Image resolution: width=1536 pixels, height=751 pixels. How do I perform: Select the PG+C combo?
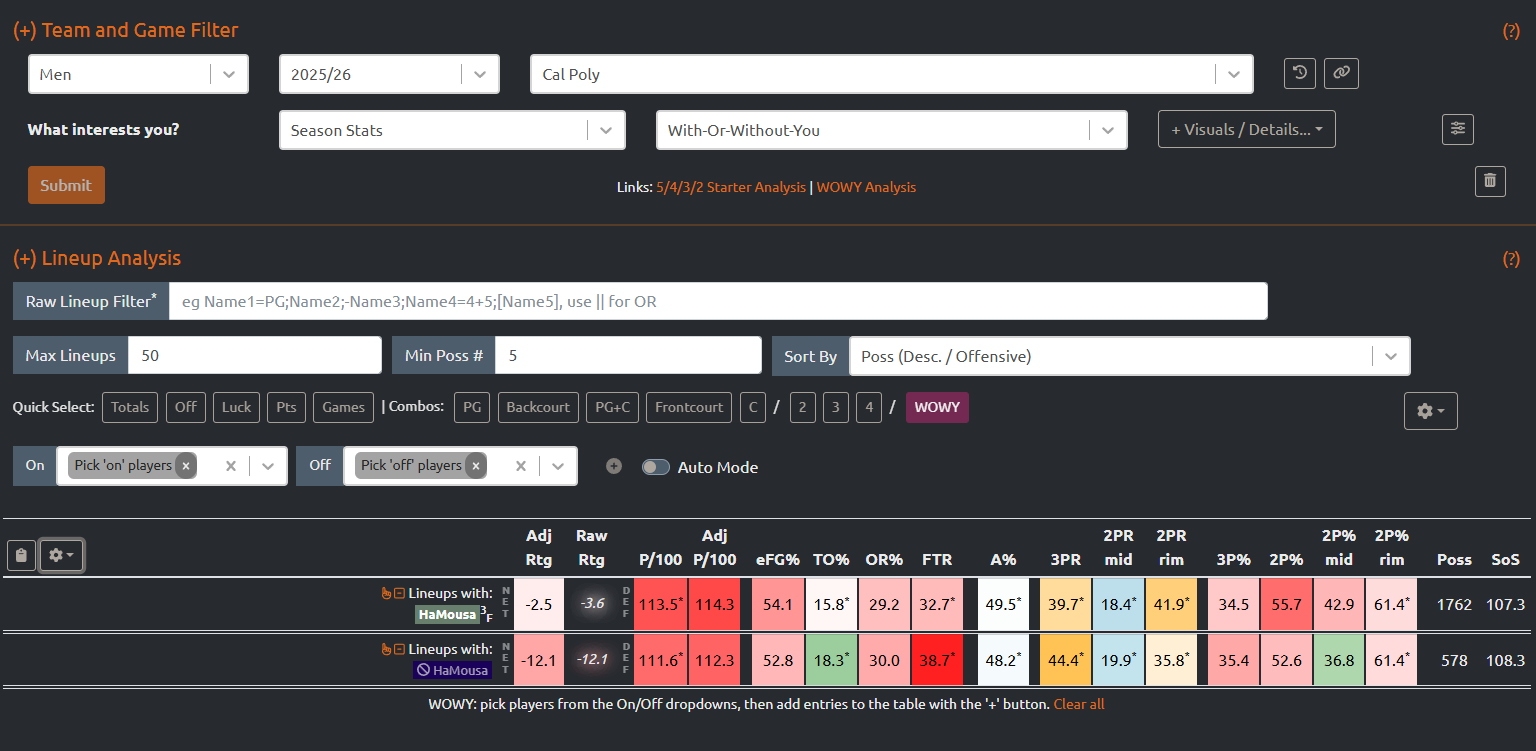[x=612, y=407]
